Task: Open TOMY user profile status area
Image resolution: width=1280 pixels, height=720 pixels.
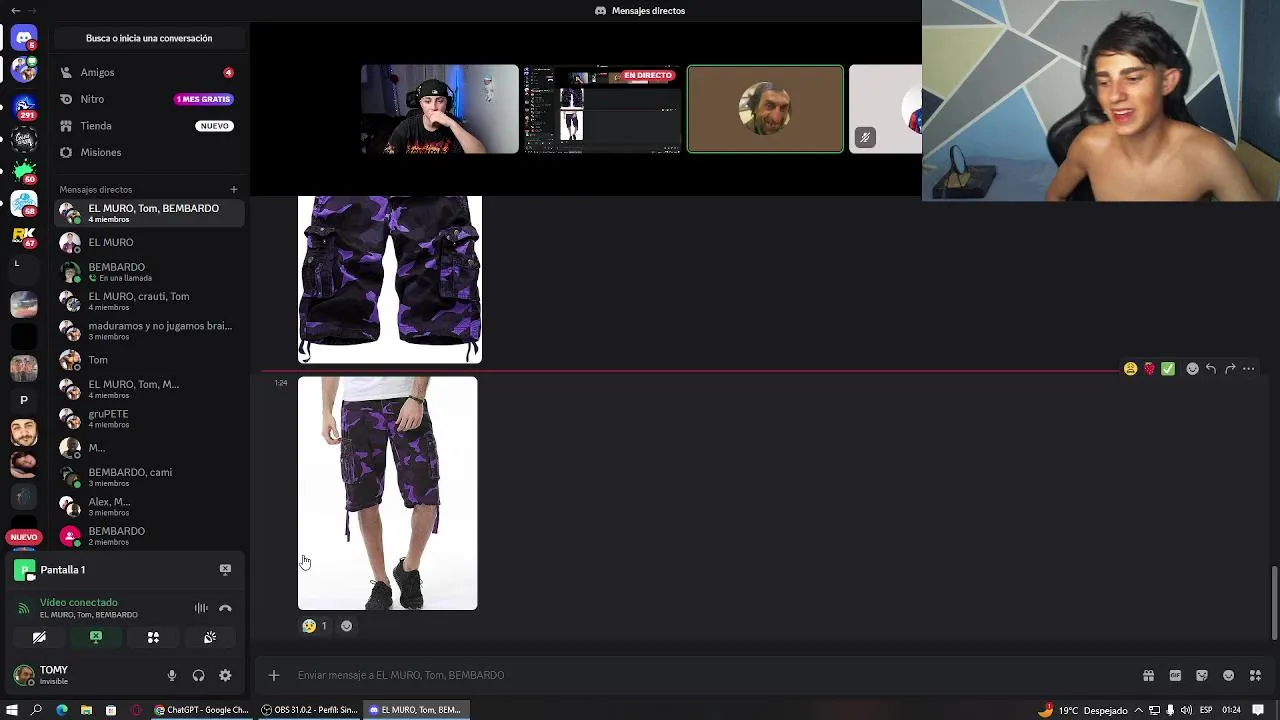Action: click(85, 676)
